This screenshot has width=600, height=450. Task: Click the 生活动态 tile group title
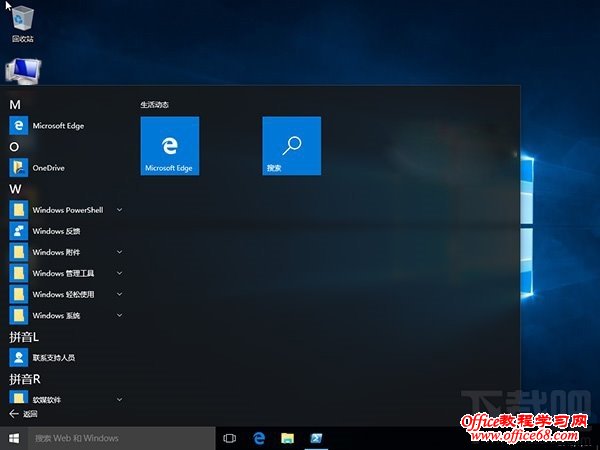(x=155, y=104)
